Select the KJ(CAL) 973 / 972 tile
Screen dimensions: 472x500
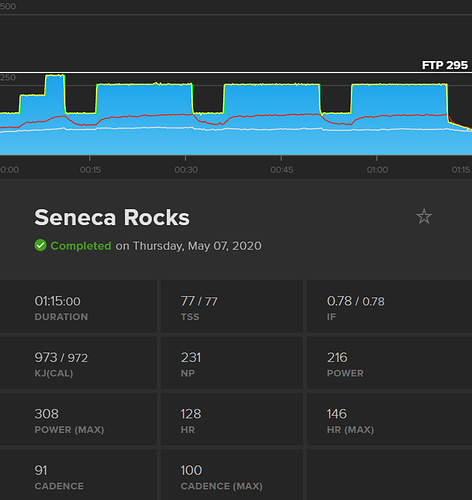pyautogui.click(x=78, y=363)
